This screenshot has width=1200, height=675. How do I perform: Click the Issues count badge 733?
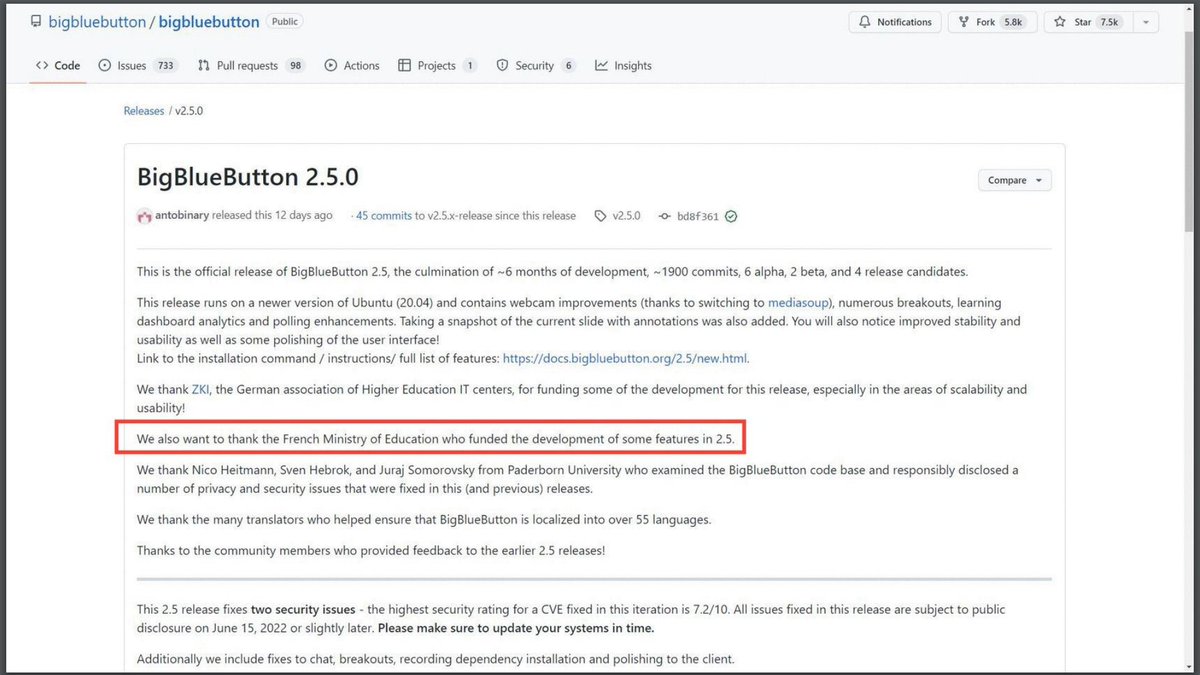165,66
